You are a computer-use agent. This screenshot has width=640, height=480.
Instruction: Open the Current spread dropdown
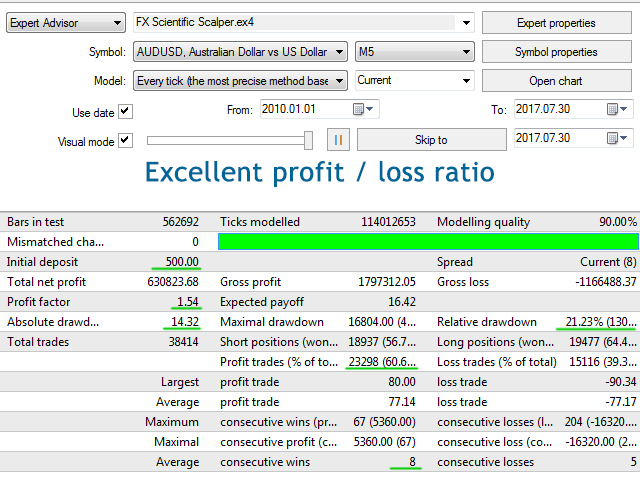click(x=465, y=81)
